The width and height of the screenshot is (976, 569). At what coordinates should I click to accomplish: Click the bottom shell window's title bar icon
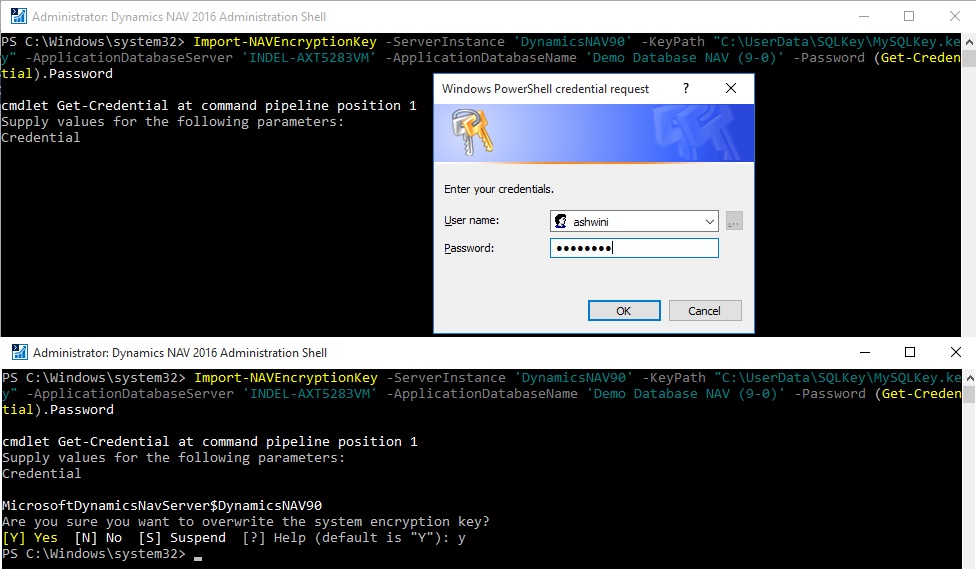(x=20, y=352)
